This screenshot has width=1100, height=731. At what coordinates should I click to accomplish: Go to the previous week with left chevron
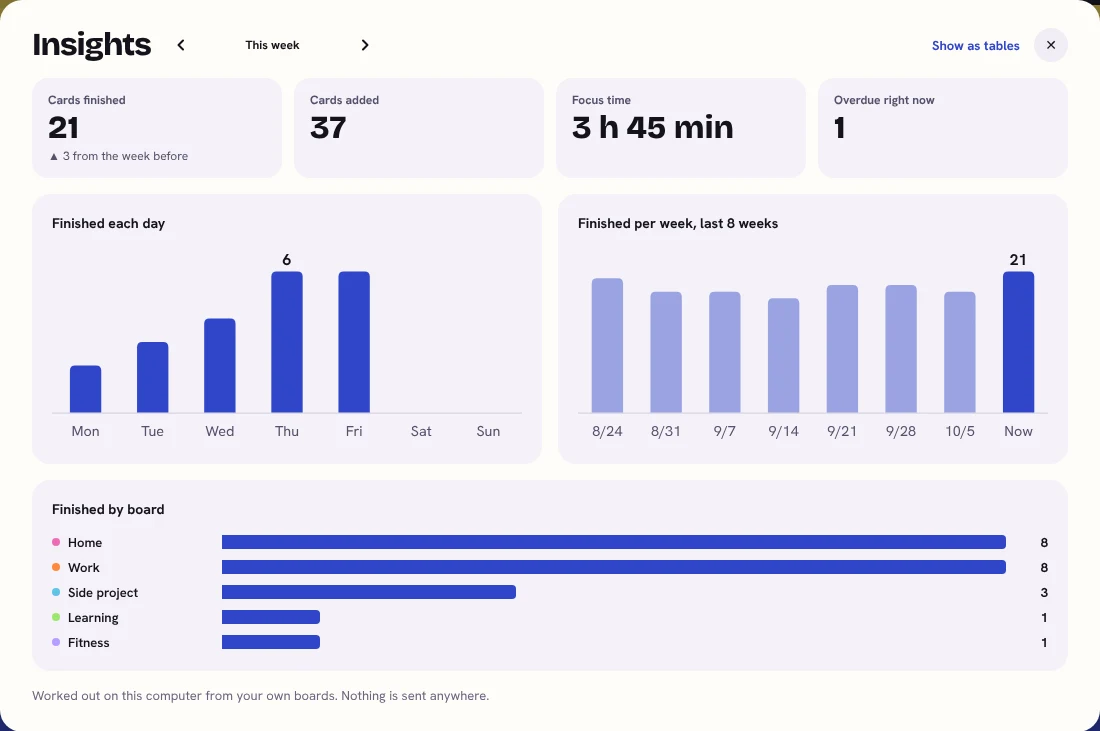pos(181,45)
